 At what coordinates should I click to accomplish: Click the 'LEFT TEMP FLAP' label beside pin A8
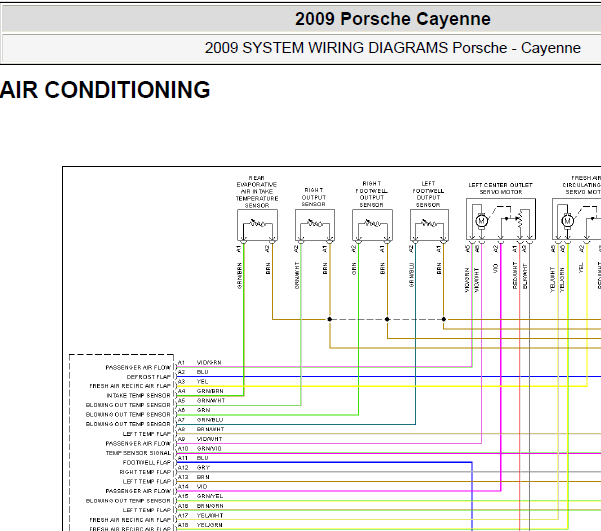[x=147, y=434]
